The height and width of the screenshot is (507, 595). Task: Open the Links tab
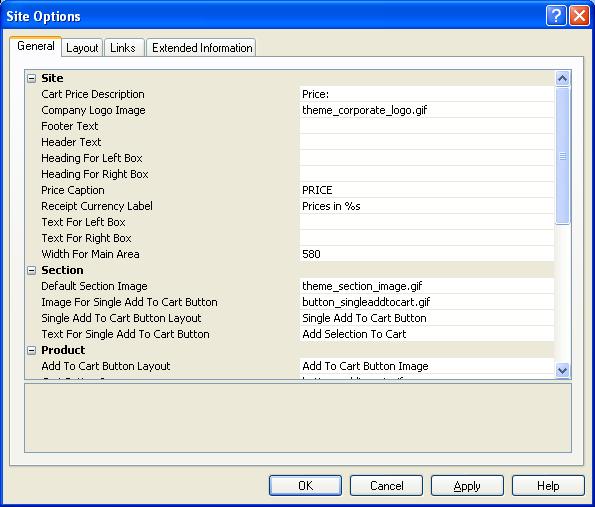point(124,48)
